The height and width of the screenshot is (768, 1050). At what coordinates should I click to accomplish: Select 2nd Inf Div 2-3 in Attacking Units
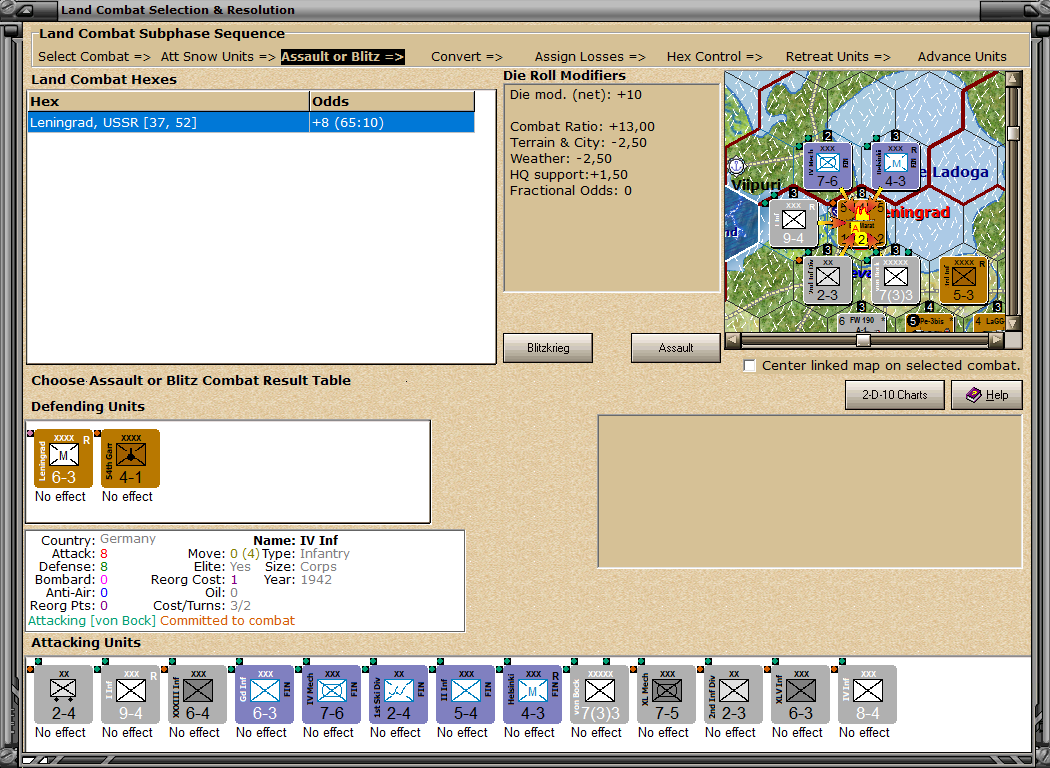click(x=733, y=694)
